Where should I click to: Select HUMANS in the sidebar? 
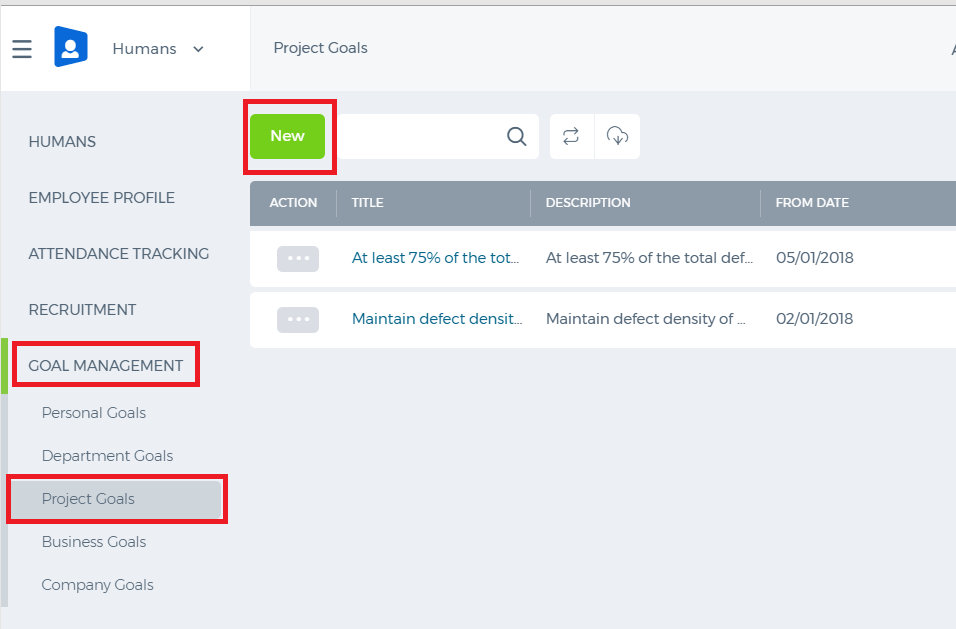(62, 141)
